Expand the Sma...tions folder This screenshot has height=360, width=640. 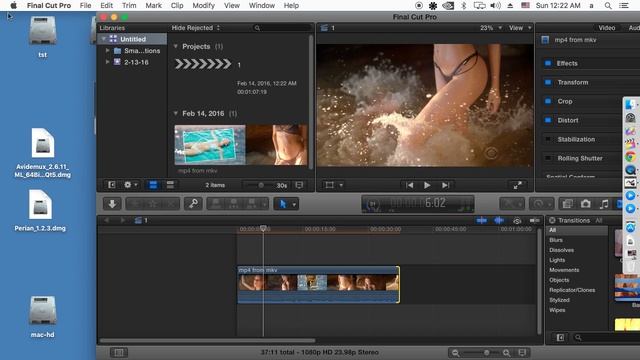[x=107, y=51]
